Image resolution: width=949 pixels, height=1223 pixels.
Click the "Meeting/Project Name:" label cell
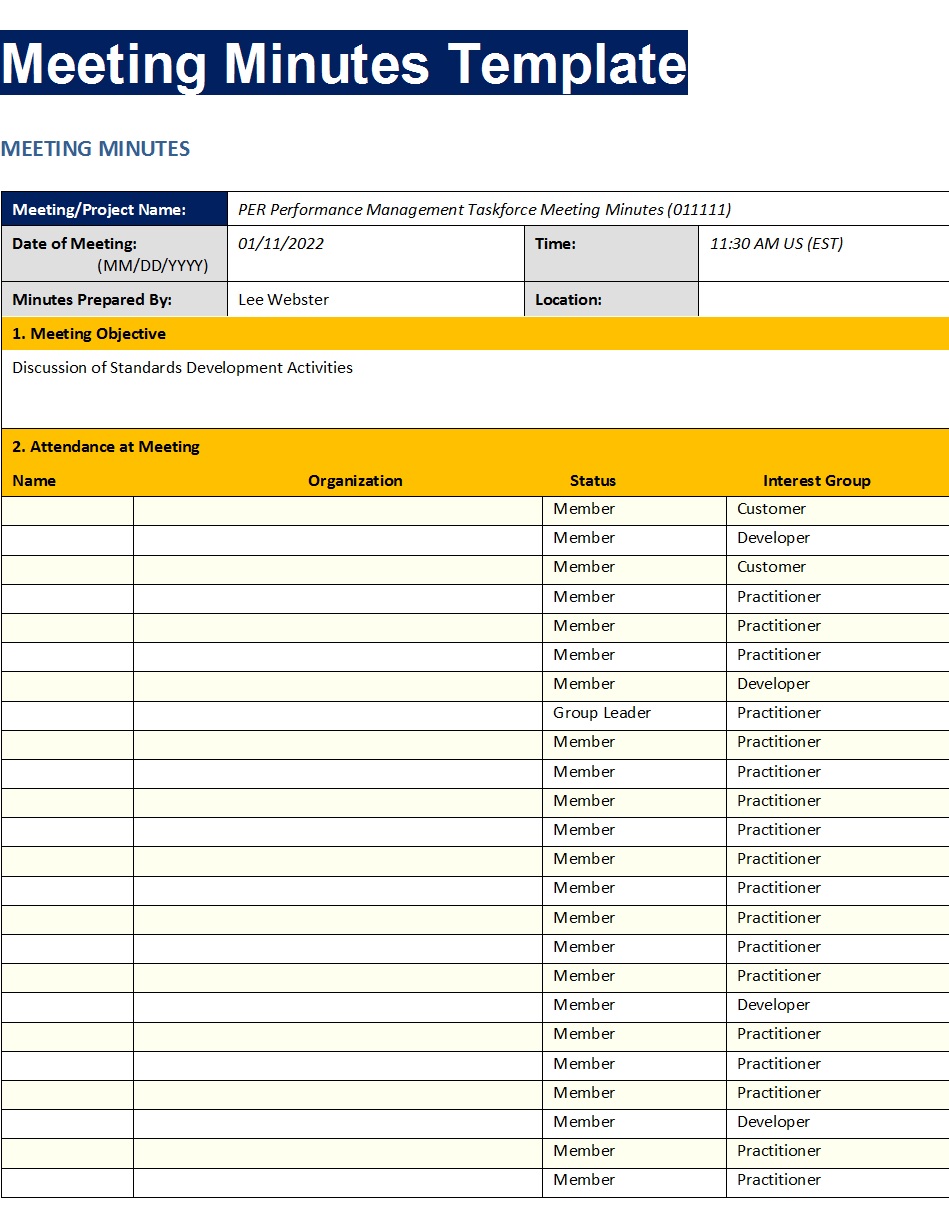pos(114,209)
